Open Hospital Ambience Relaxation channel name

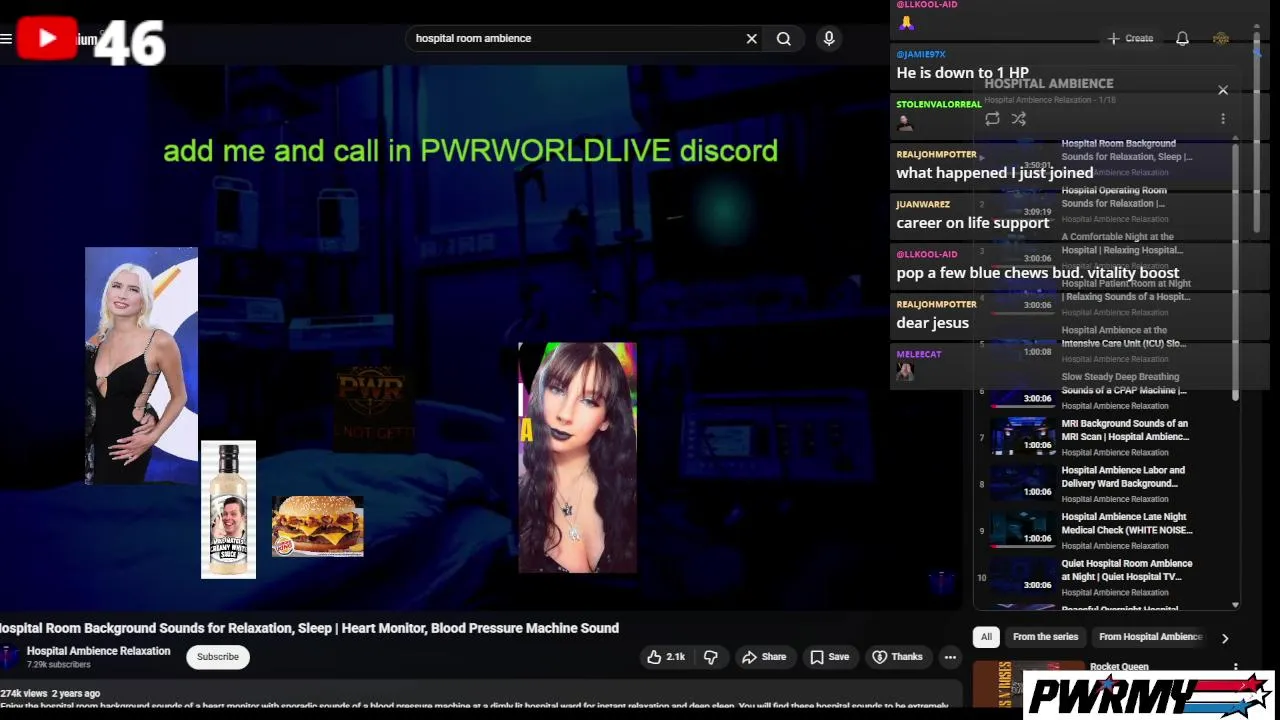pos(99,651)
